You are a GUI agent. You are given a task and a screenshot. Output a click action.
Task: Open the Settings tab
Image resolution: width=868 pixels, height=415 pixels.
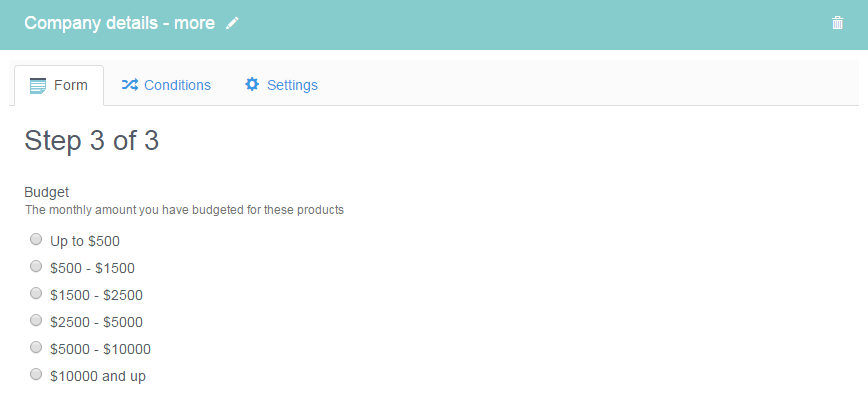(281, 85)
